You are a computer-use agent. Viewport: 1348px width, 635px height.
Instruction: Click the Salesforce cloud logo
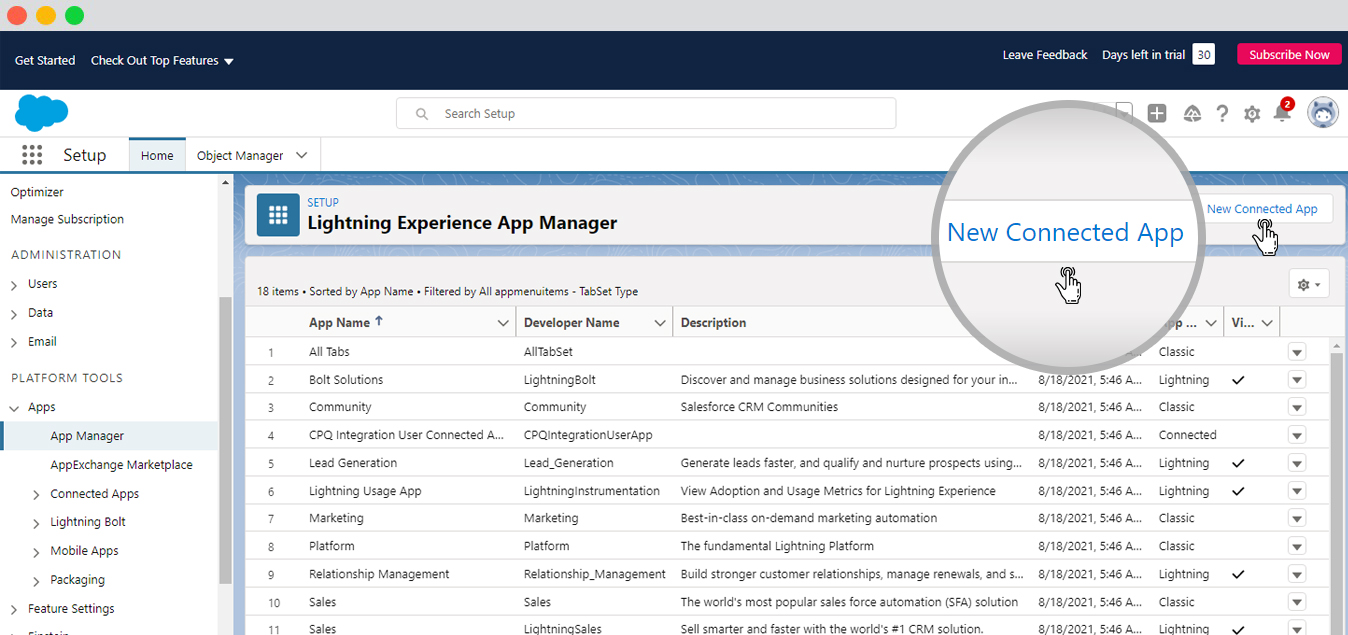click(41, 113)
